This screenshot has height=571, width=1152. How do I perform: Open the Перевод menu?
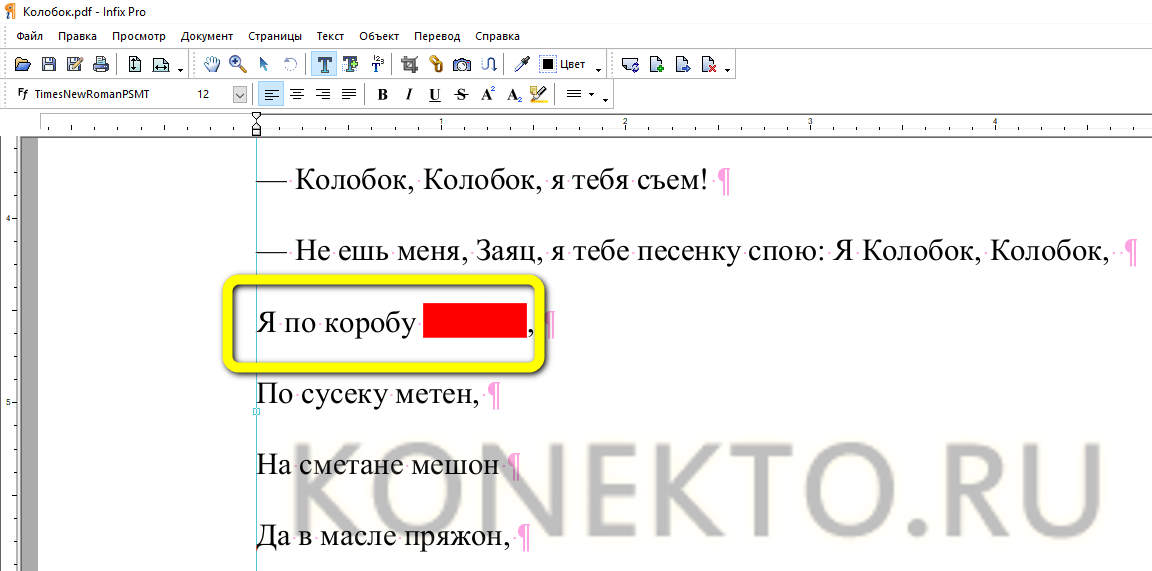[x=437, y=36]
